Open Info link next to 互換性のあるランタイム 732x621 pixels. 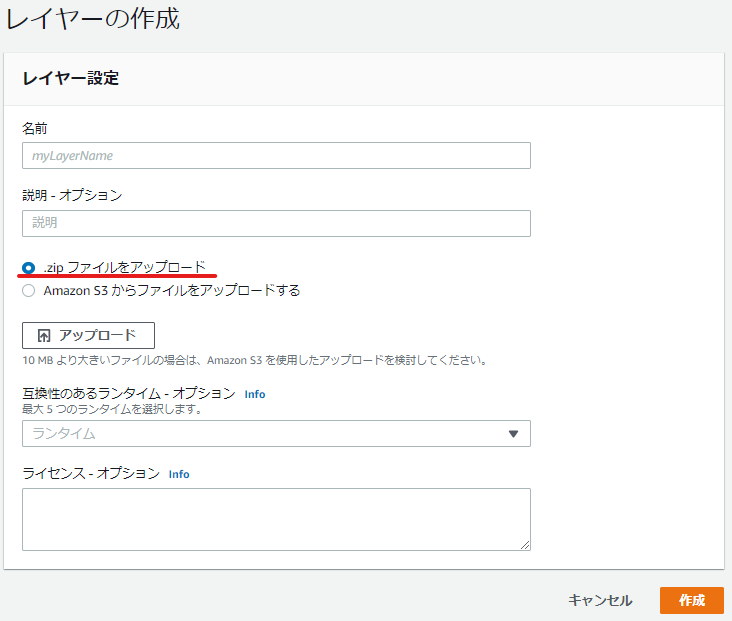pyautogui.click(x=255, y=394)
